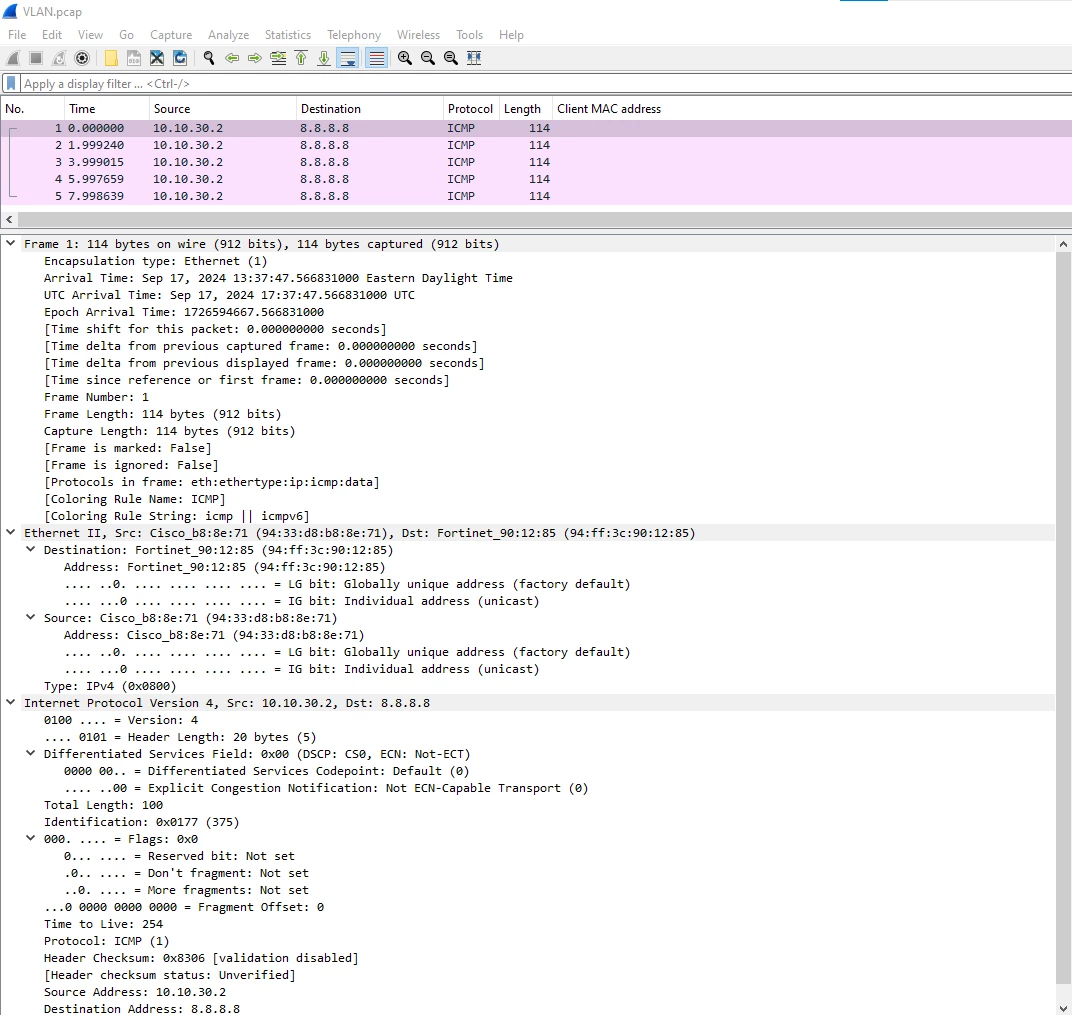Open the Go menu
The width and height of the screenshot is (1072, 1015).
(126, 35)
